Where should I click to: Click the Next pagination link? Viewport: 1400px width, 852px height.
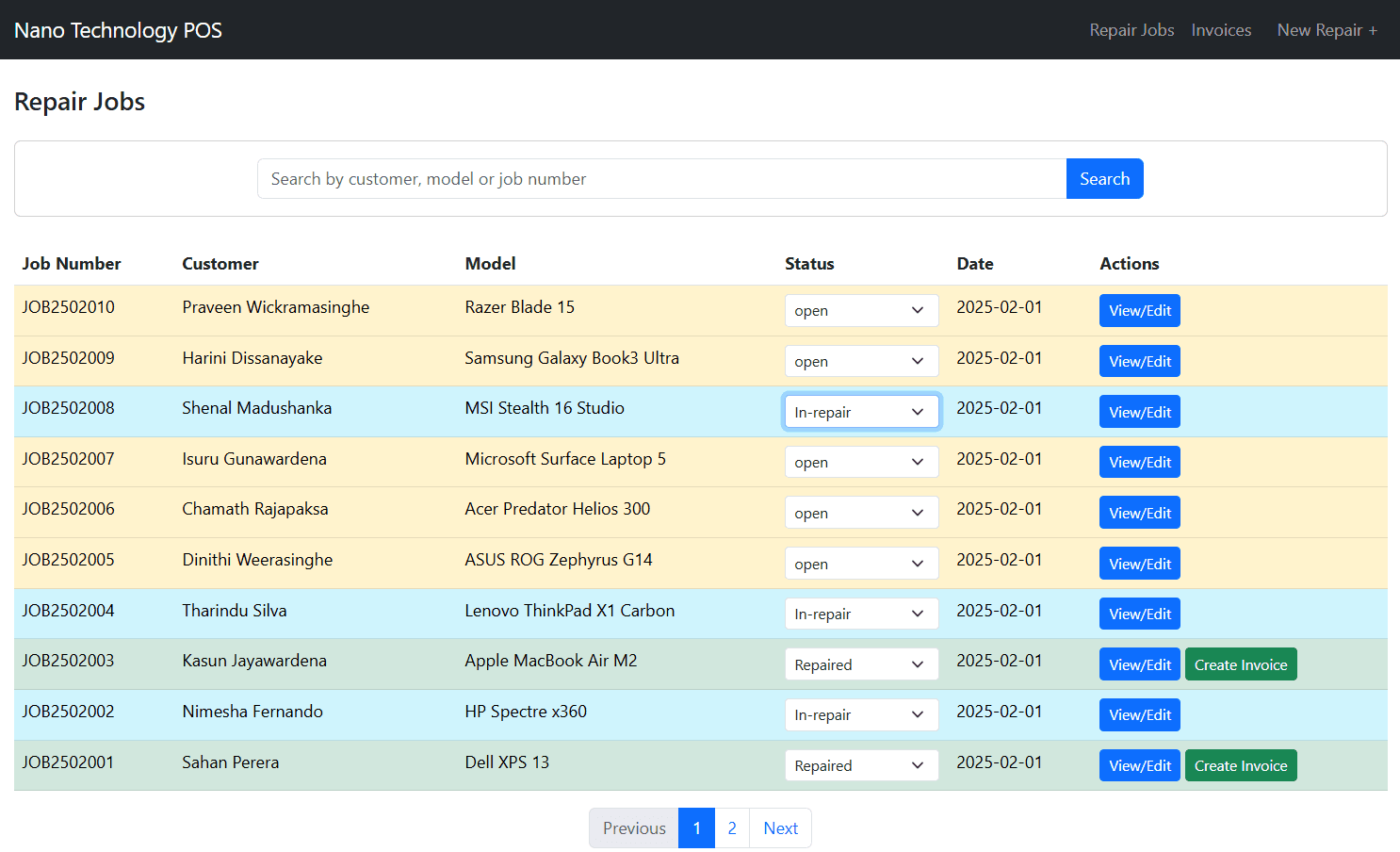coord(780,828)
